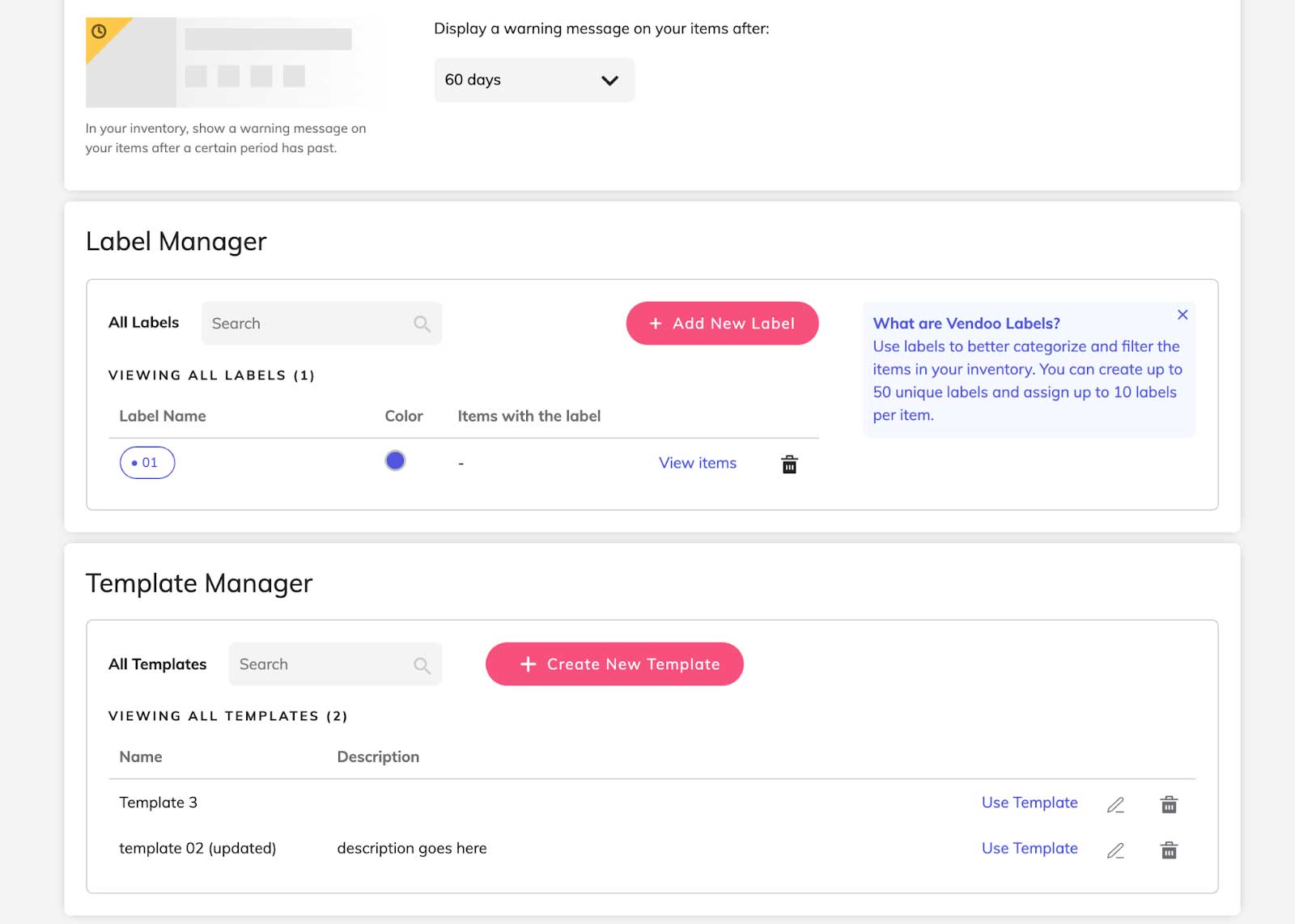Edit template 02 (updated) with pencil icon

[1115, 850]
